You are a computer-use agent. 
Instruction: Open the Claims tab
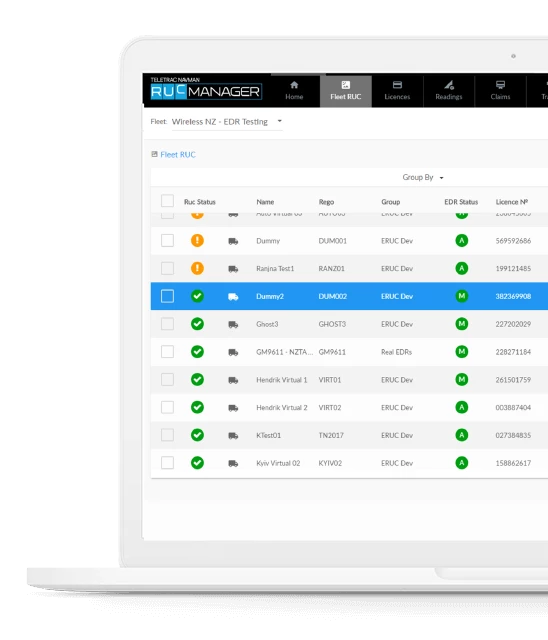500,91
